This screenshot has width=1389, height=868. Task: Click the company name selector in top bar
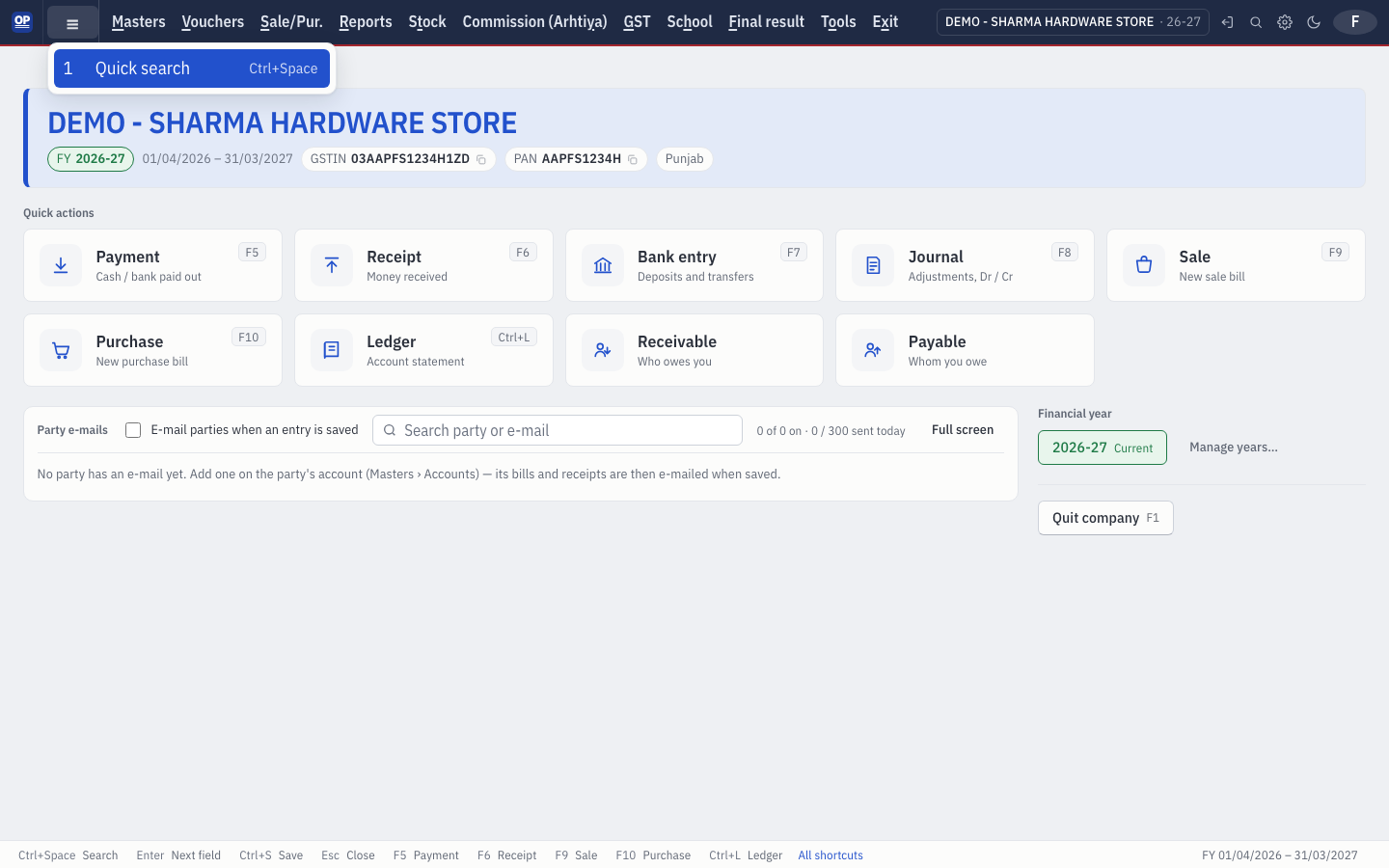coord(1073,22)
